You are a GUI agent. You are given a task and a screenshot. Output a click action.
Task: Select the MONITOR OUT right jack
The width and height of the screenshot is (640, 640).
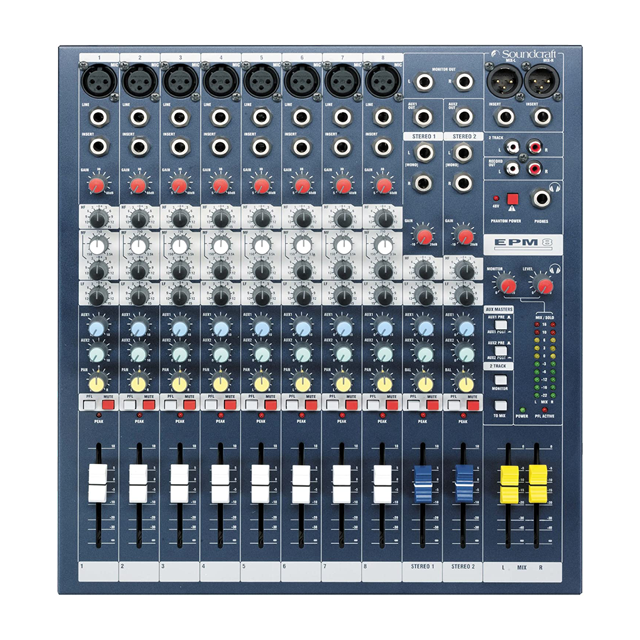click(464, 82)
